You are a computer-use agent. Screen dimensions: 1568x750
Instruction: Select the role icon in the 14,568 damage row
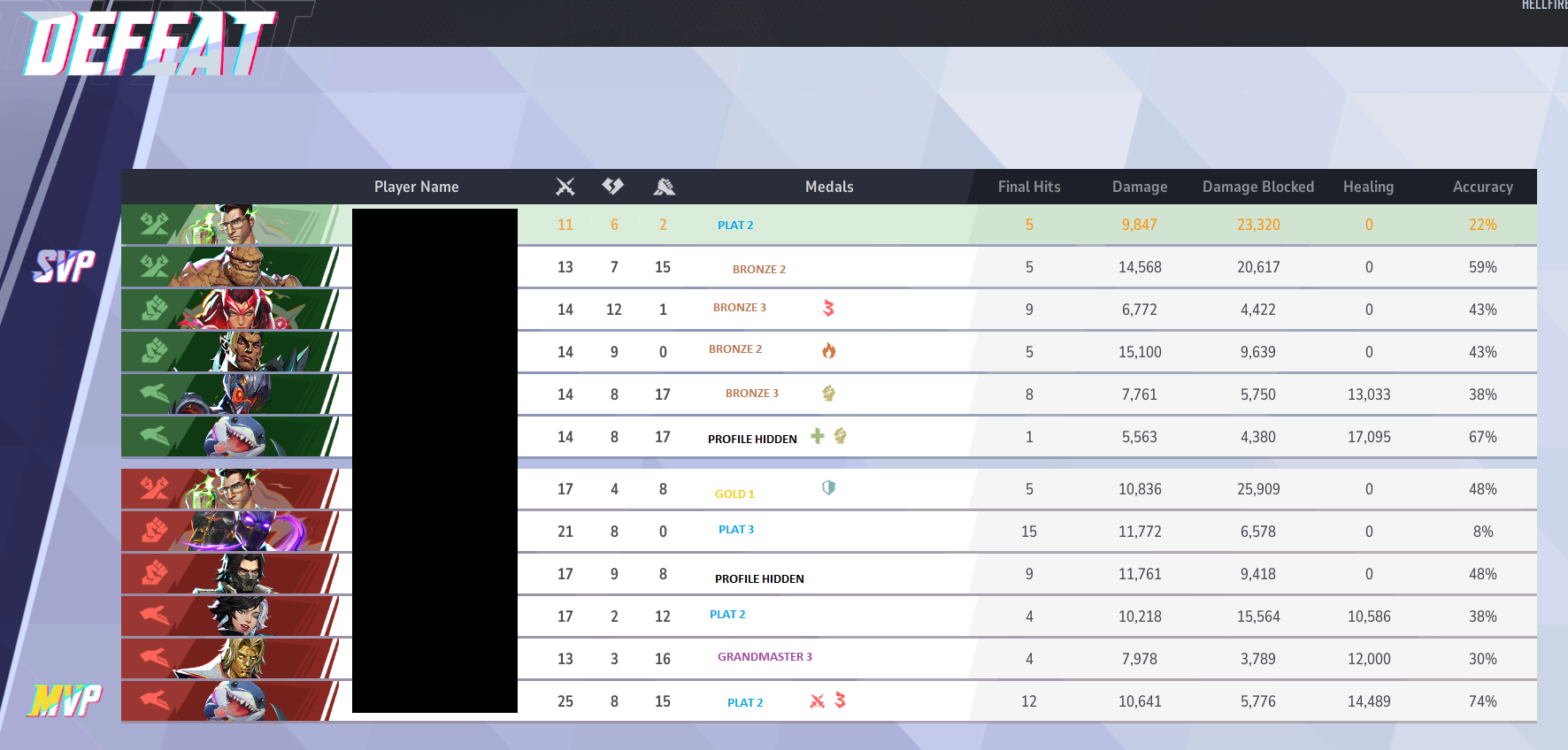(x=154, y=266)
